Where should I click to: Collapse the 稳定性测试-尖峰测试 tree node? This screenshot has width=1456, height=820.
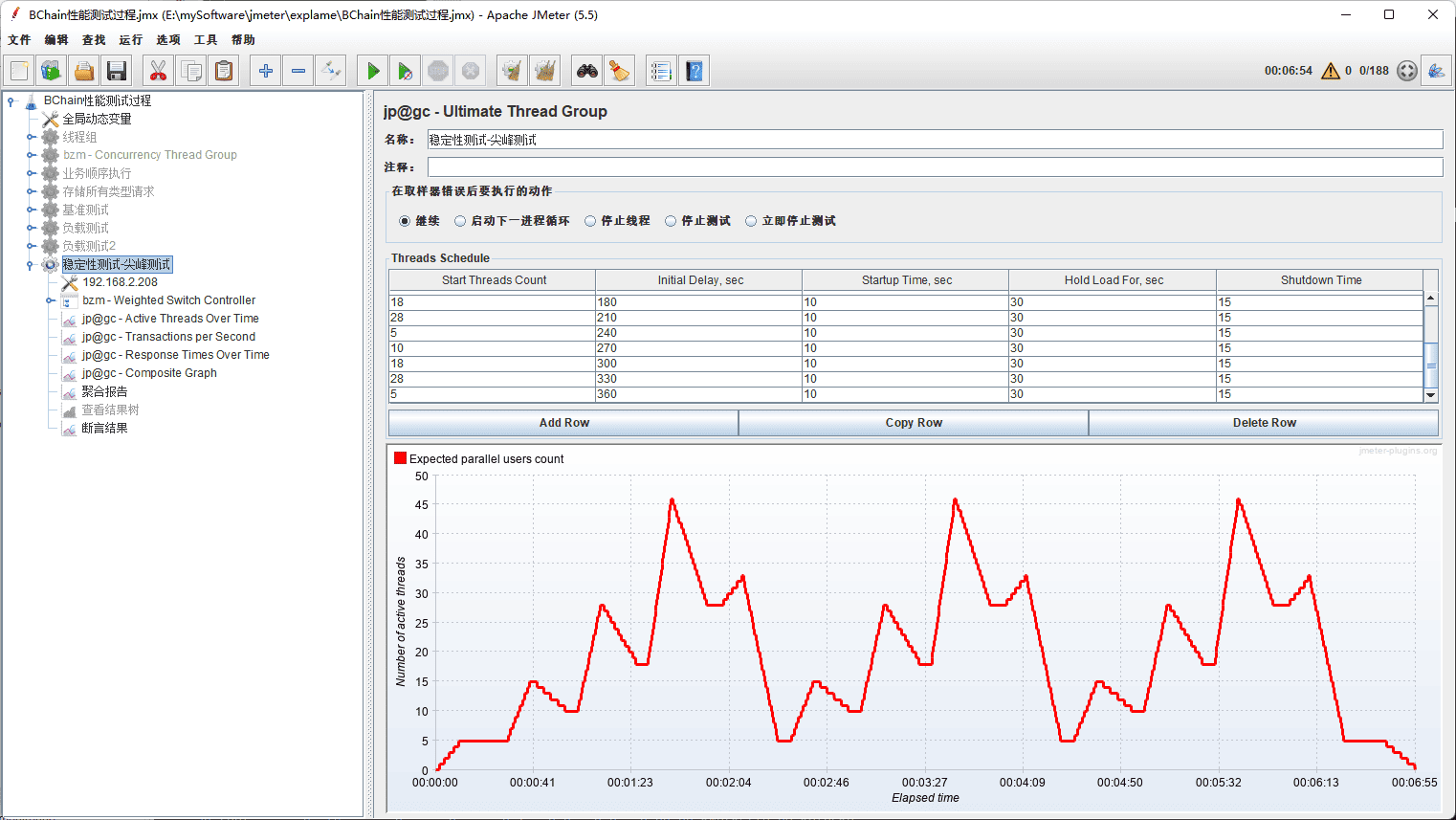31,265
